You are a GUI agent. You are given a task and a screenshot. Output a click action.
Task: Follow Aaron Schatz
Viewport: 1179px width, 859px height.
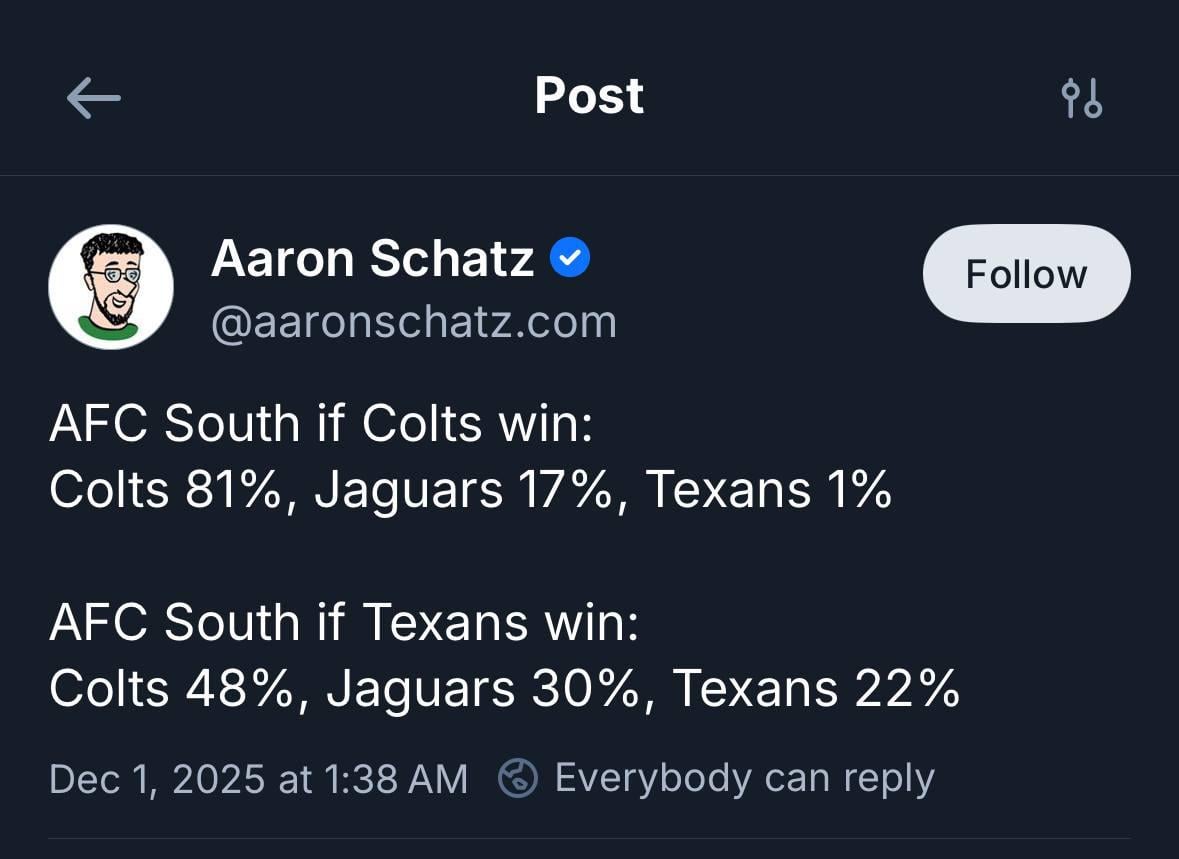point(1026,274)
